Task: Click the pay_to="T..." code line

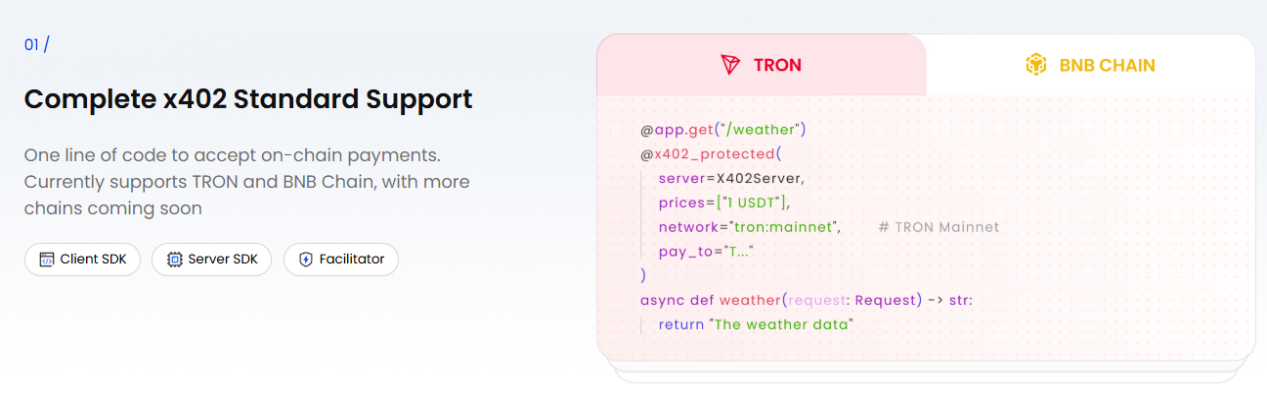Action: pos(705,251)
